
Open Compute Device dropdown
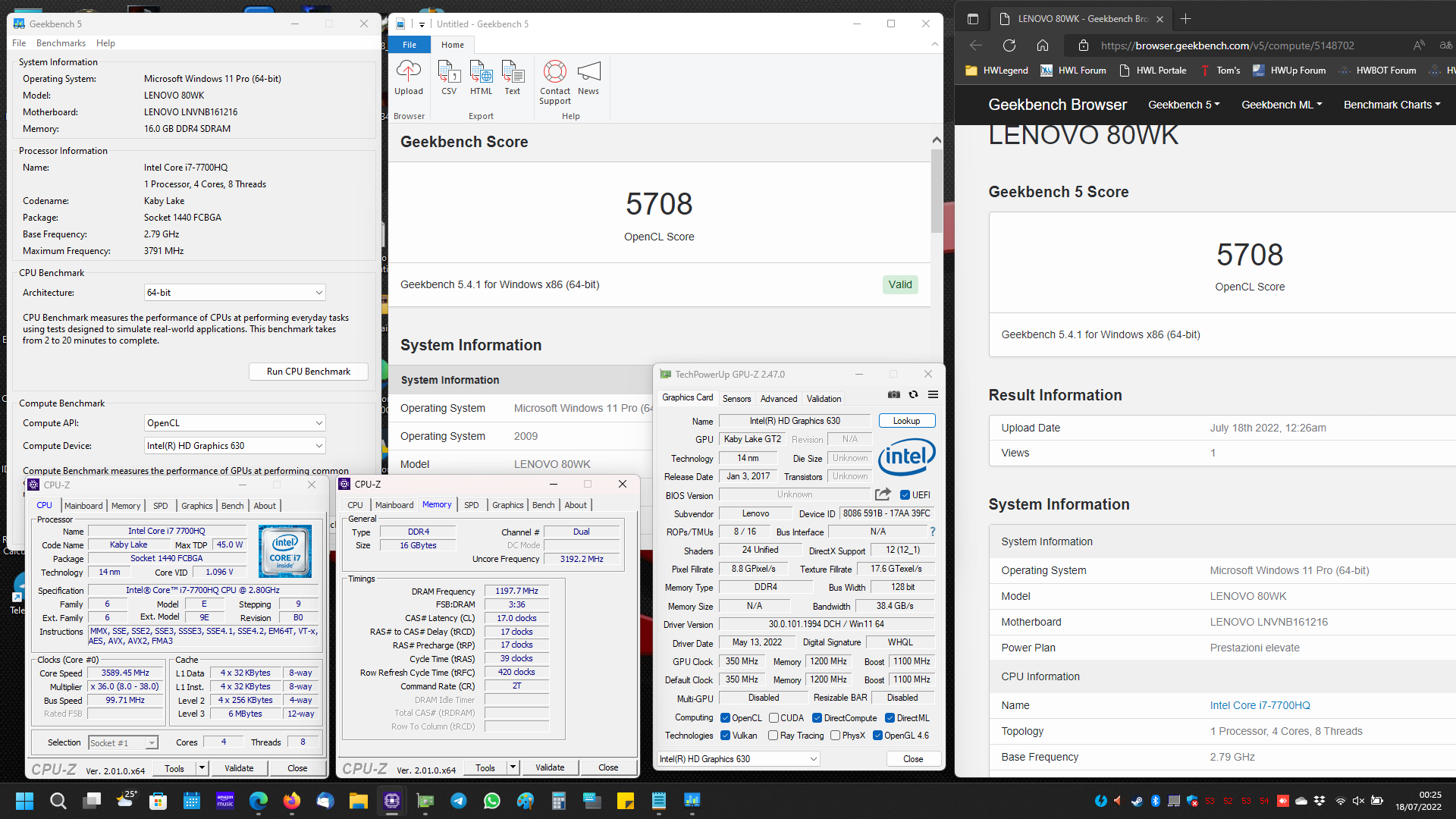click(235, 446)
